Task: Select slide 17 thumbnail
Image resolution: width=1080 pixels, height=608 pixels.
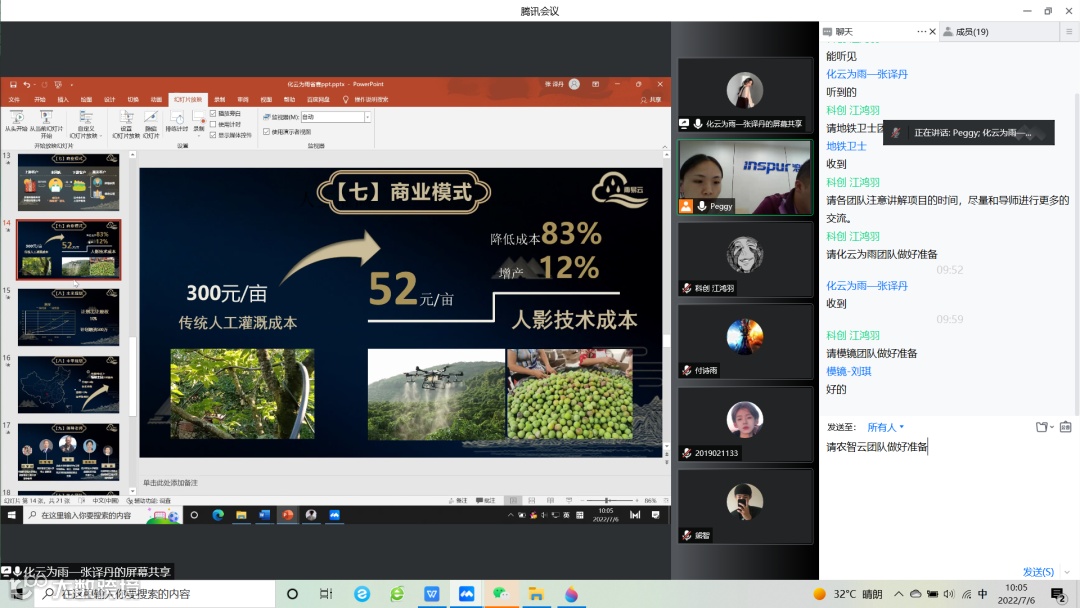Action: coord(68,452)
